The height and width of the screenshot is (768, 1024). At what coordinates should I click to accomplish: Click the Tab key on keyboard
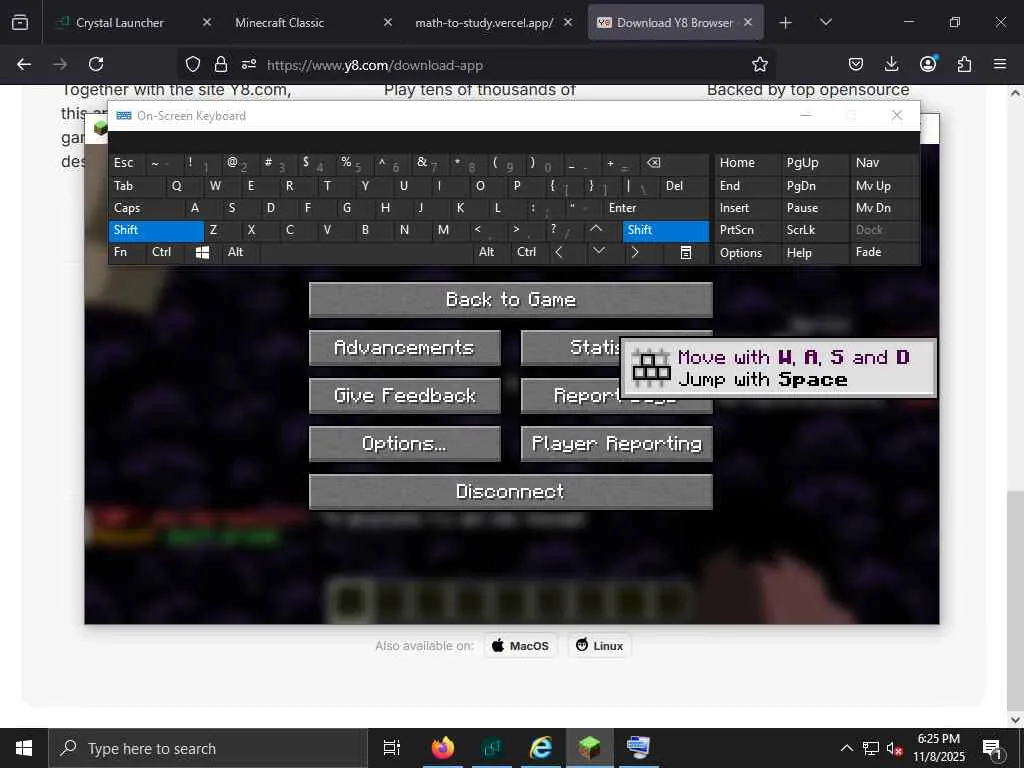pyautogui.click(x=136, y=186)
